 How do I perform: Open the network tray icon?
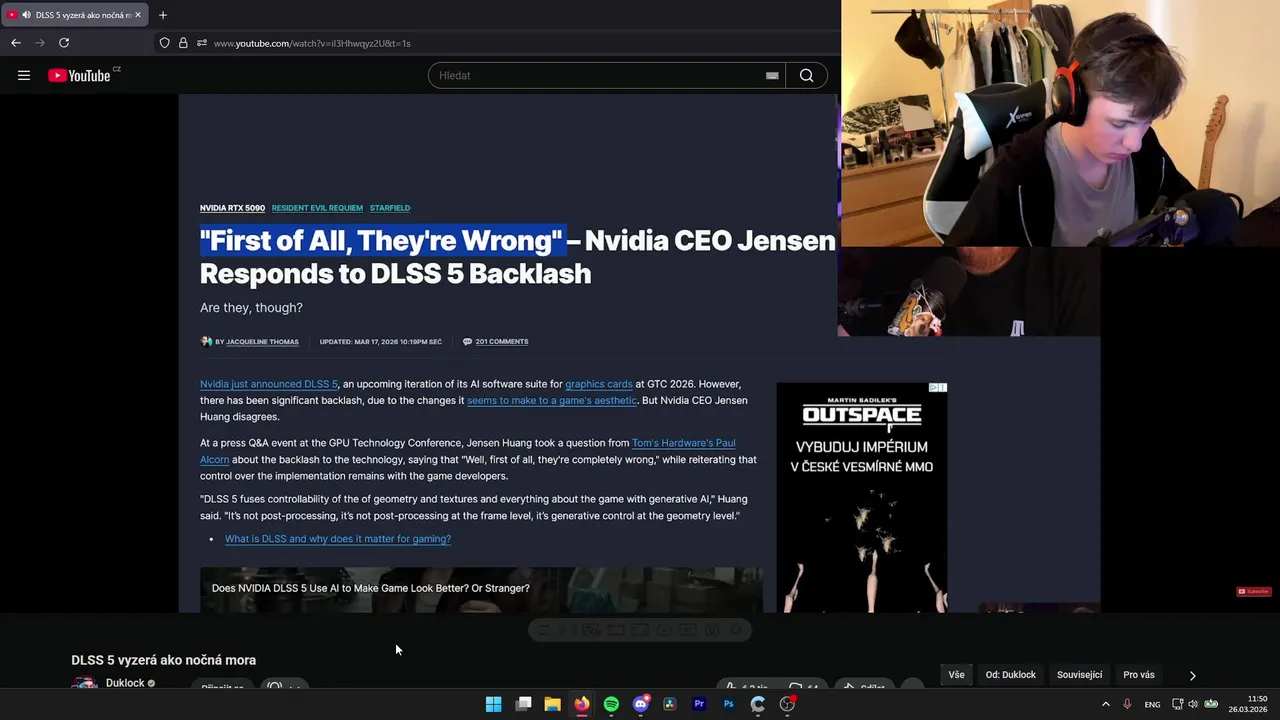(1178, 704)
